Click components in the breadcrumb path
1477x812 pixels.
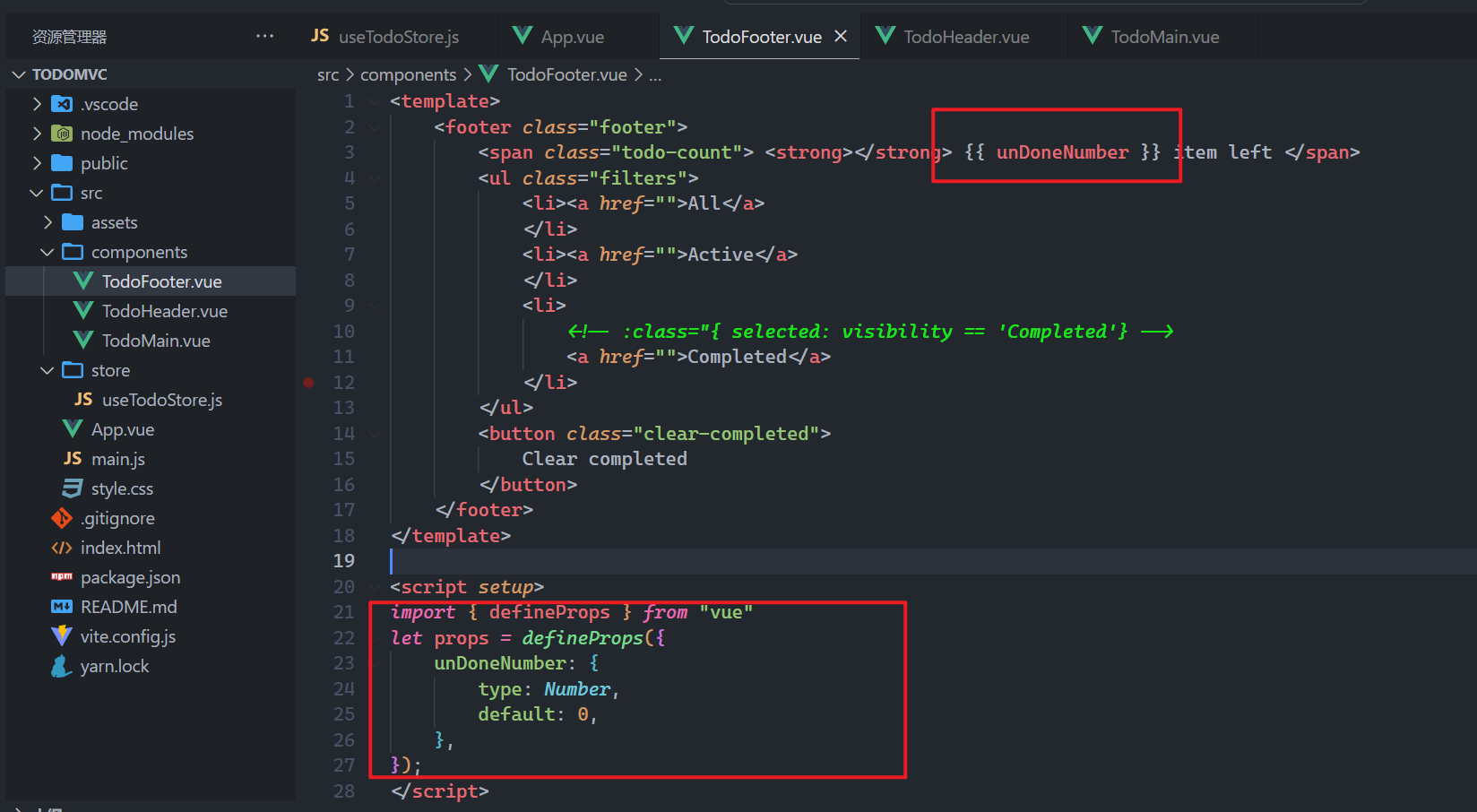click(x=408, y=75)
